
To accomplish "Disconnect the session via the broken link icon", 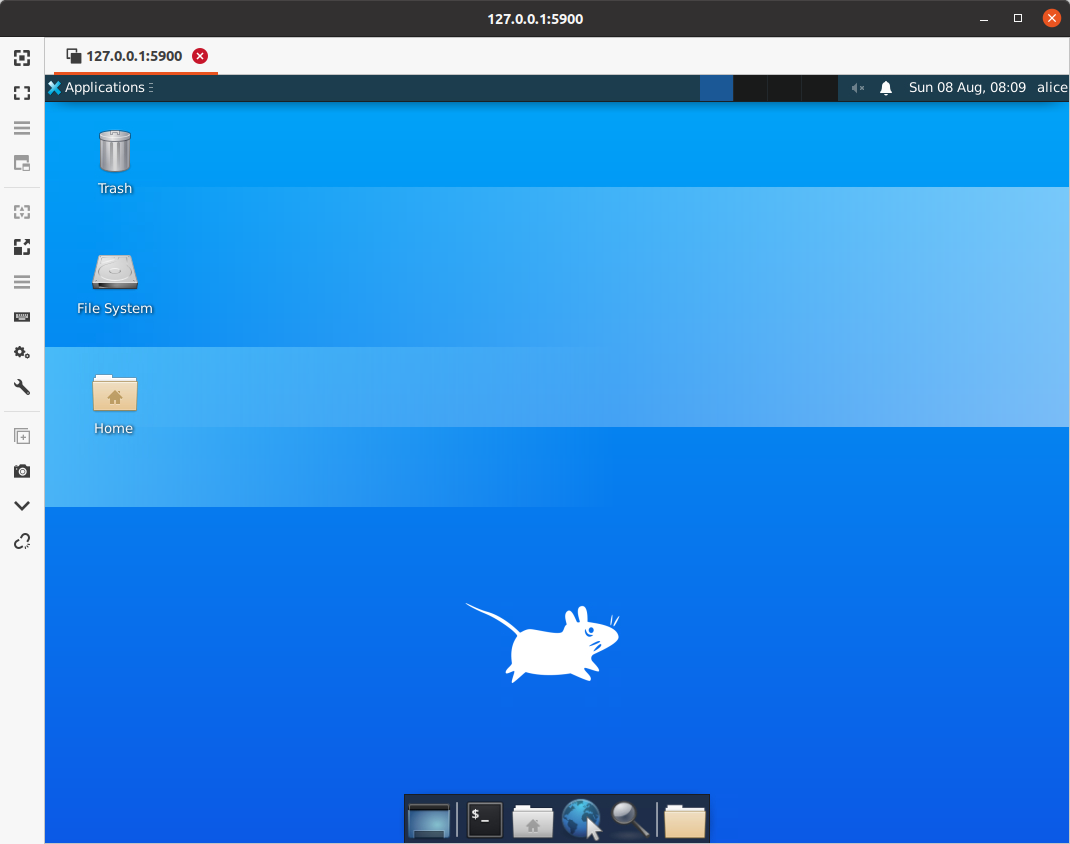I will click(22, 541).
